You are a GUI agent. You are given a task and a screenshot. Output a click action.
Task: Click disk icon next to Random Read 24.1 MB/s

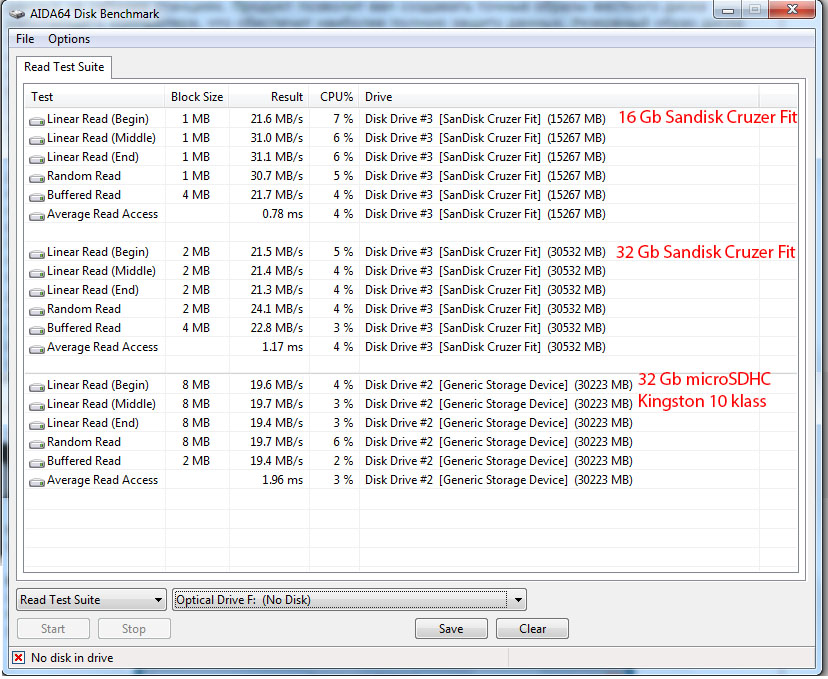(37, 310)
